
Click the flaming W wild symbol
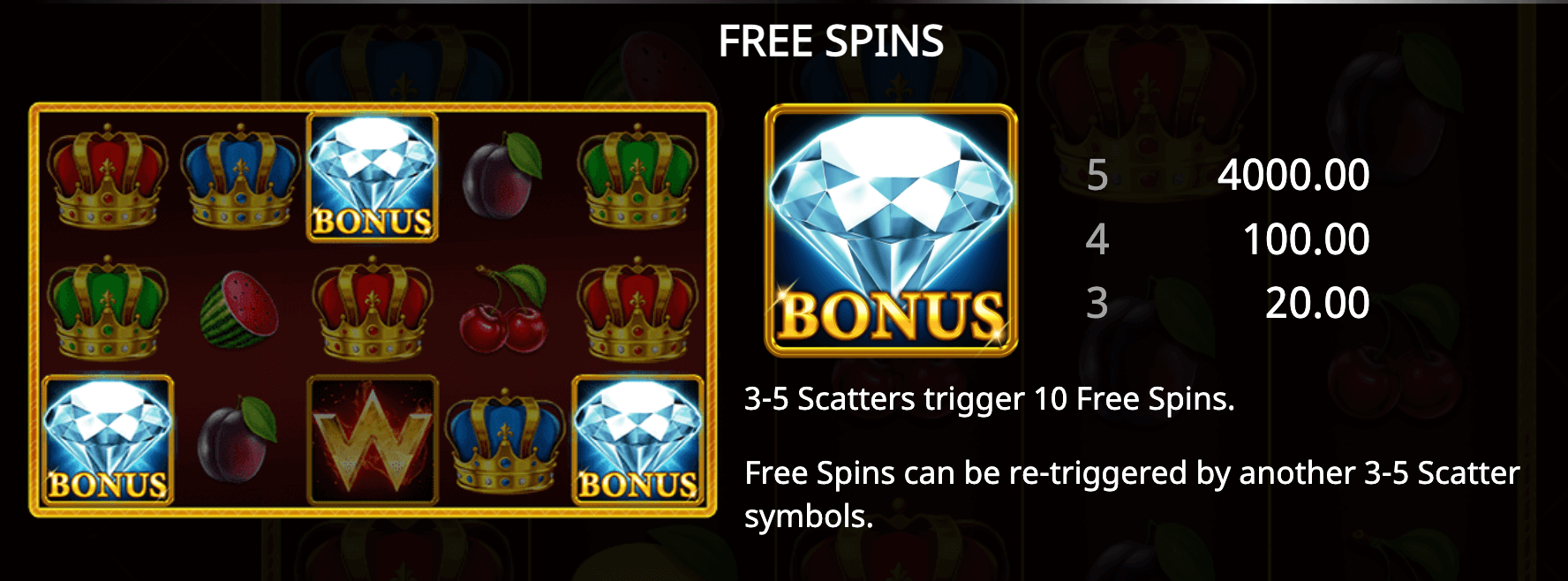tap(372, 440)
